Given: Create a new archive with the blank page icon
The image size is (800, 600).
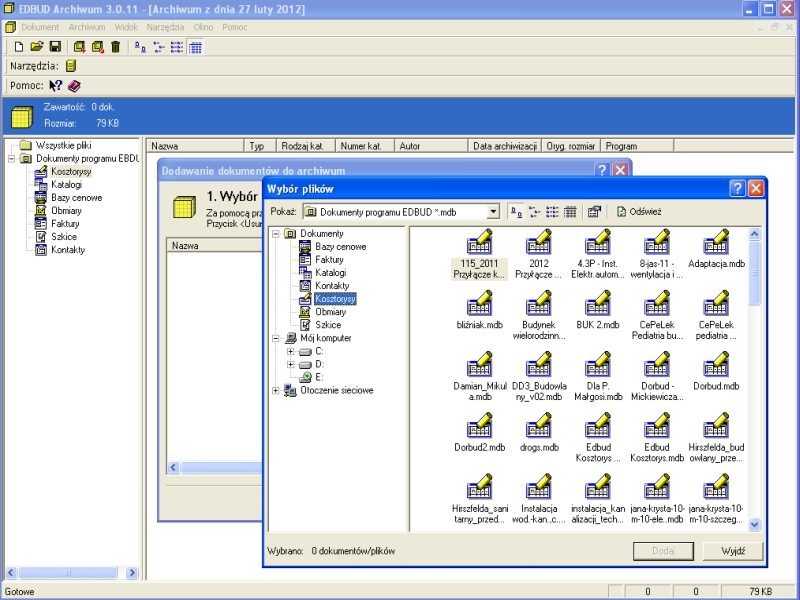Looking at the screenshot, I should 18,47.
